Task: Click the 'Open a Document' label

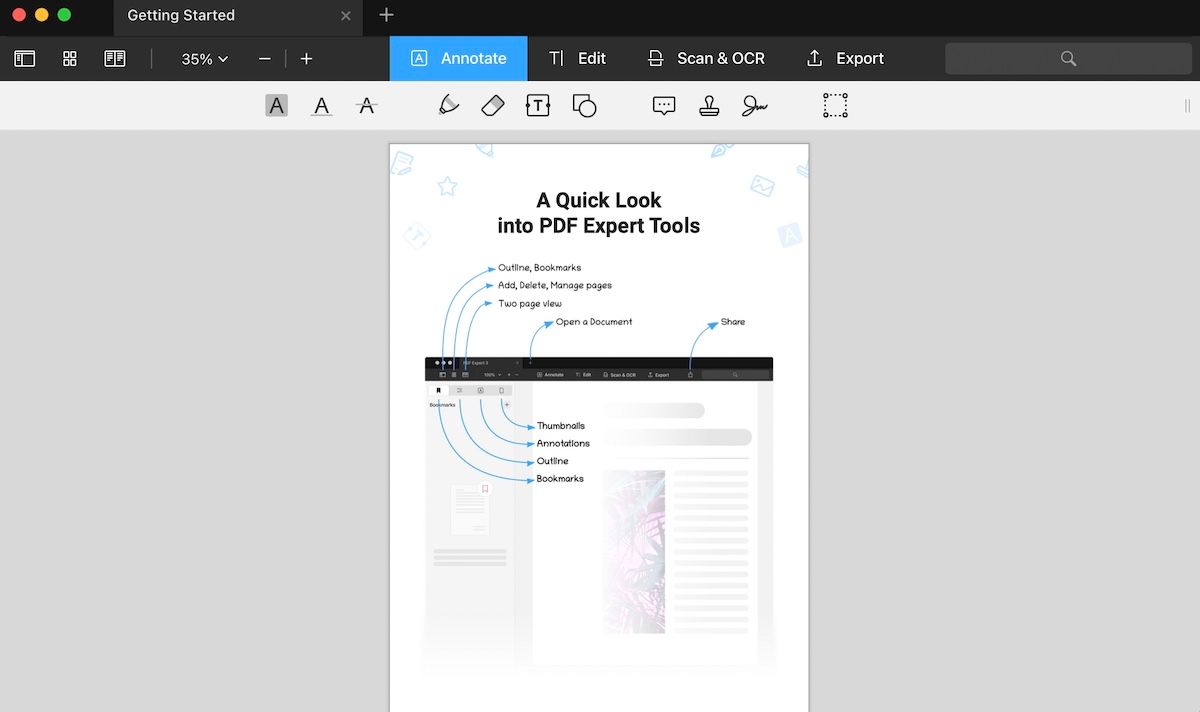Action: (594, 322)
